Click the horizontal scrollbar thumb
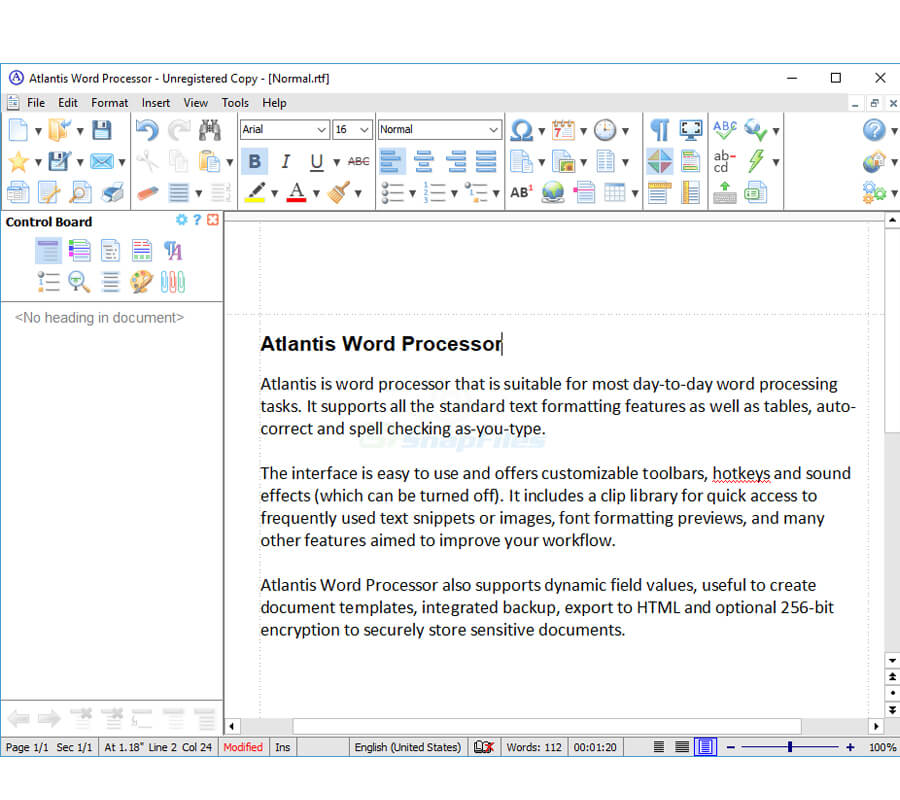This screenshot has width=900, height=800. [546, 726]
